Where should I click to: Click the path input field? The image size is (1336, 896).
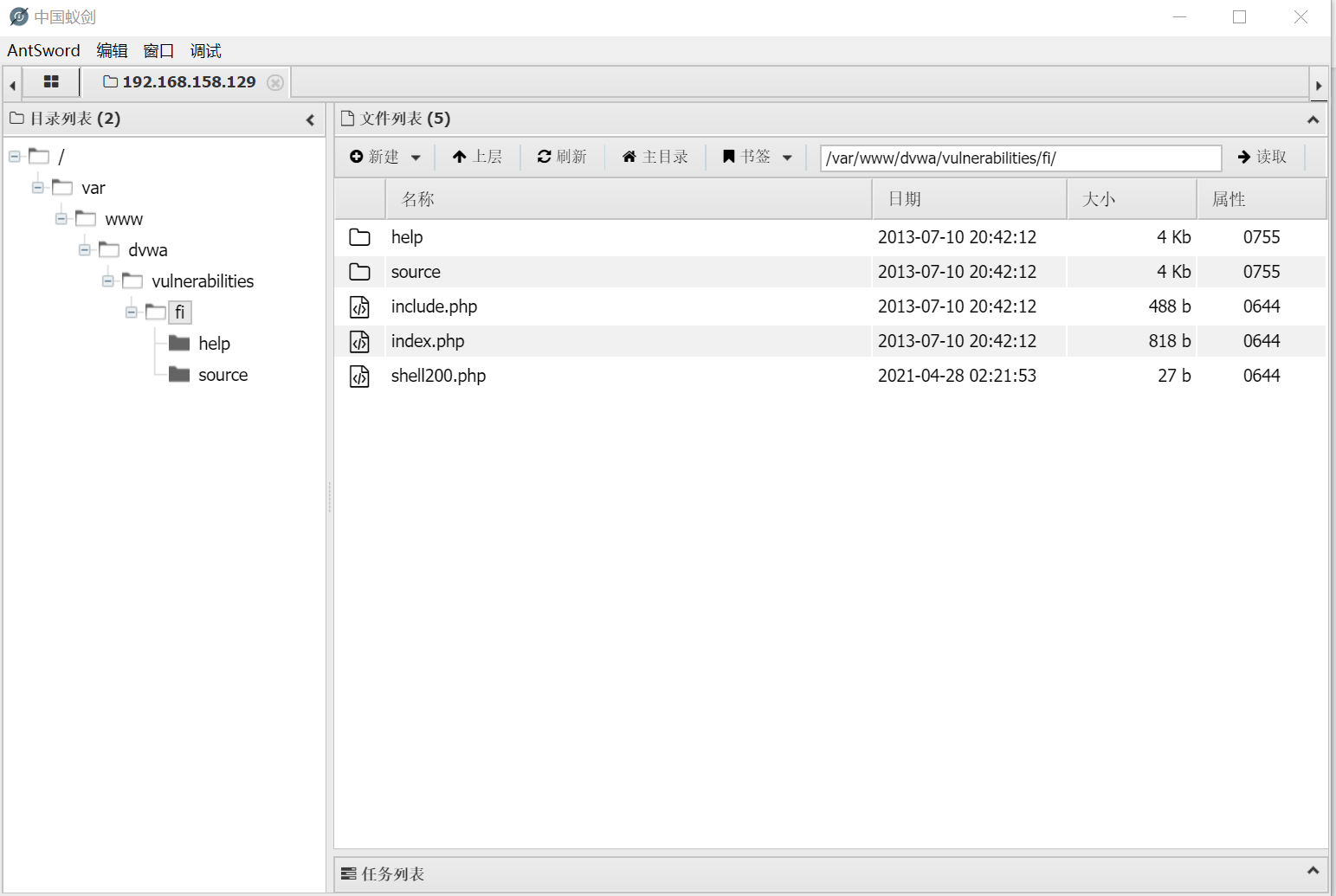point(1021,158)
